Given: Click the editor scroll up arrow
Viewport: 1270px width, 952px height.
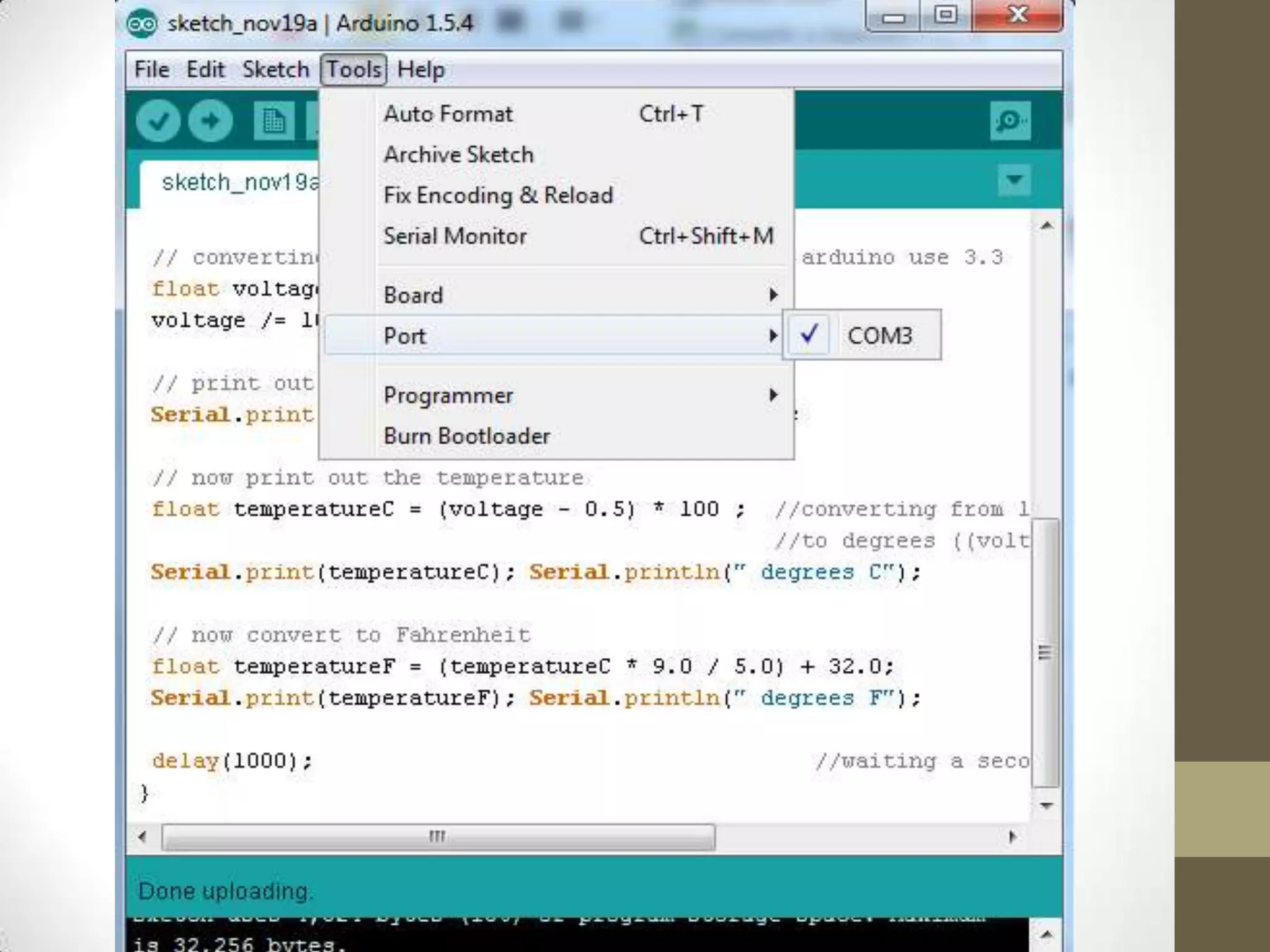Looking at the screenshot, I should (1046, 226).
